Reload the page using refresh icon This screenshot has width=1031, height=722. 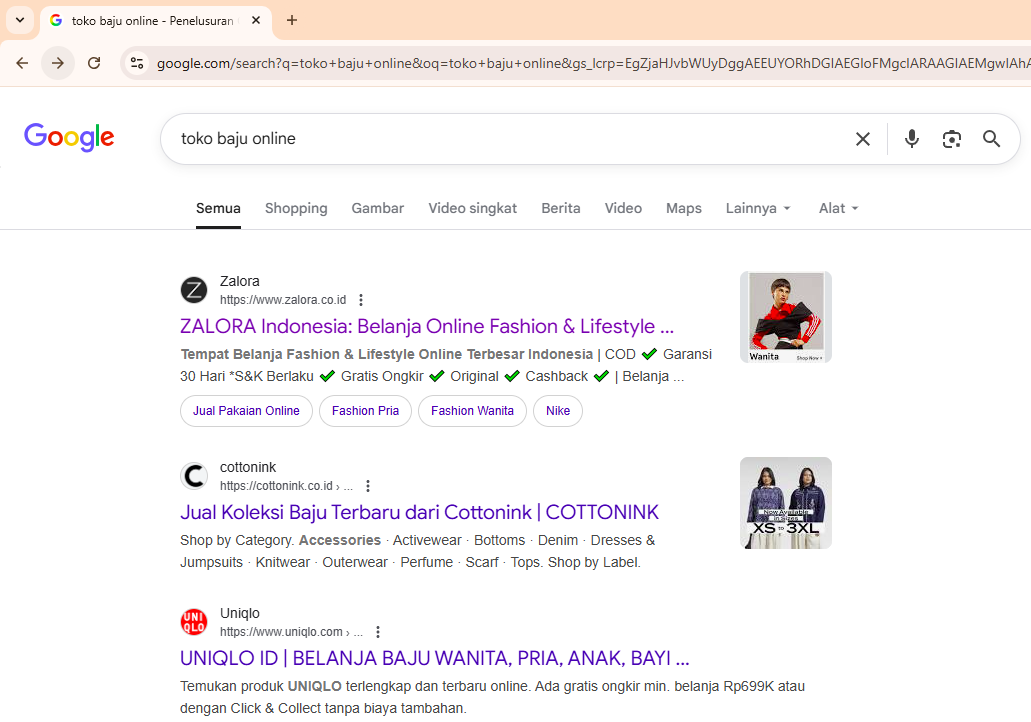94,63
